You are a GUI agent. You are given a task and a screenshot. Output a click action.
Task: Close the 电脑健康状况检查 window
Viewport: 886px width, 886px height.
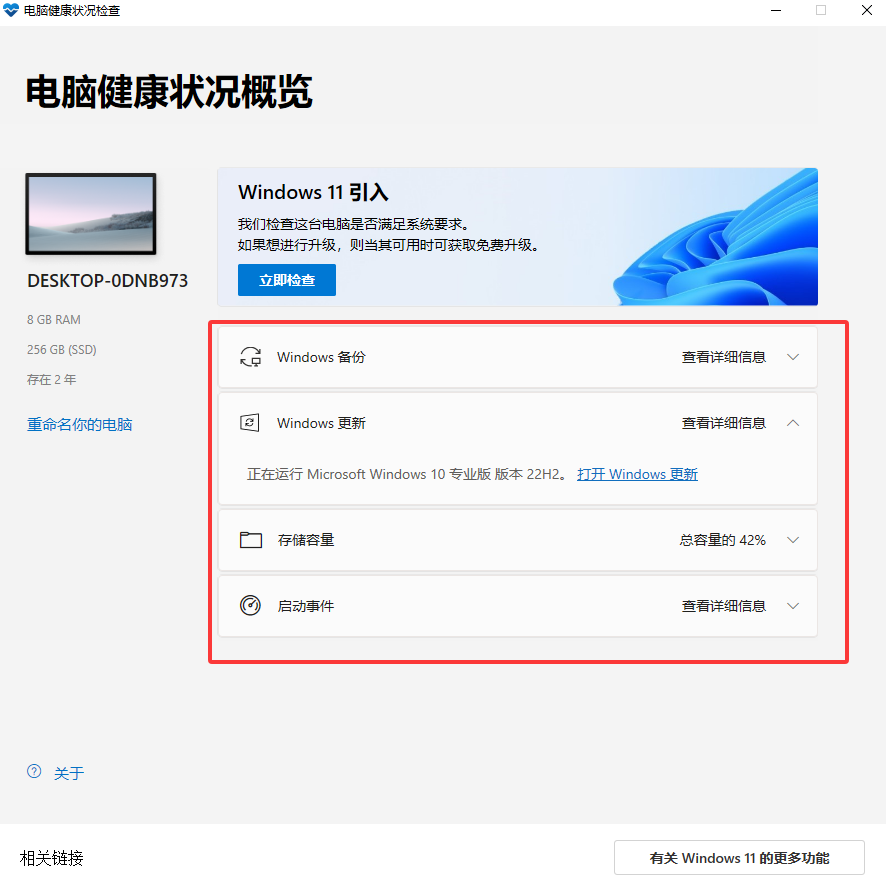[x=866, y=10]
